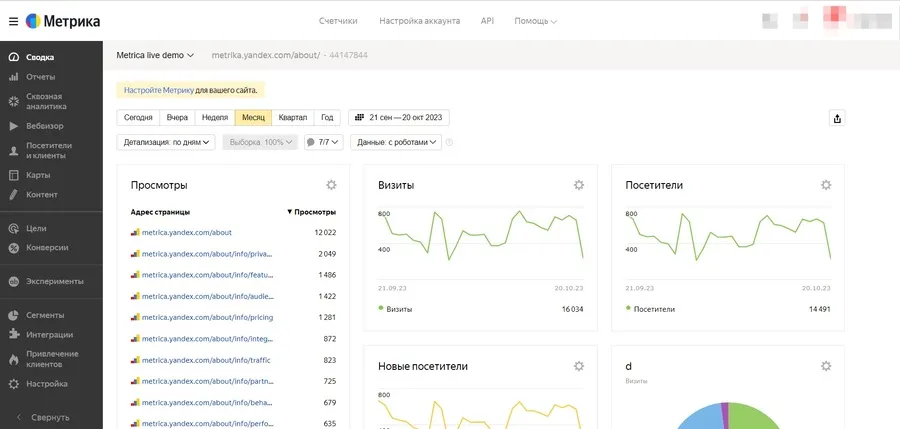The width and height of the screenshot is (900, 429).
Task: Open the Счетчики top menu item
Action: point(338,20)
